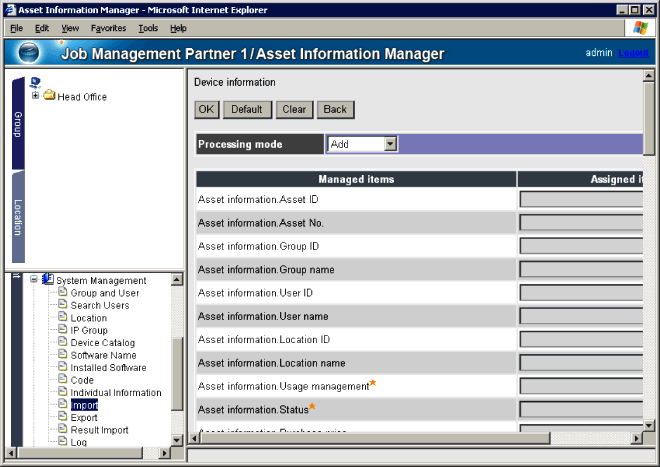The image size is (660, 467).
Task: Select Result Import in the tree
Action: 99,430
